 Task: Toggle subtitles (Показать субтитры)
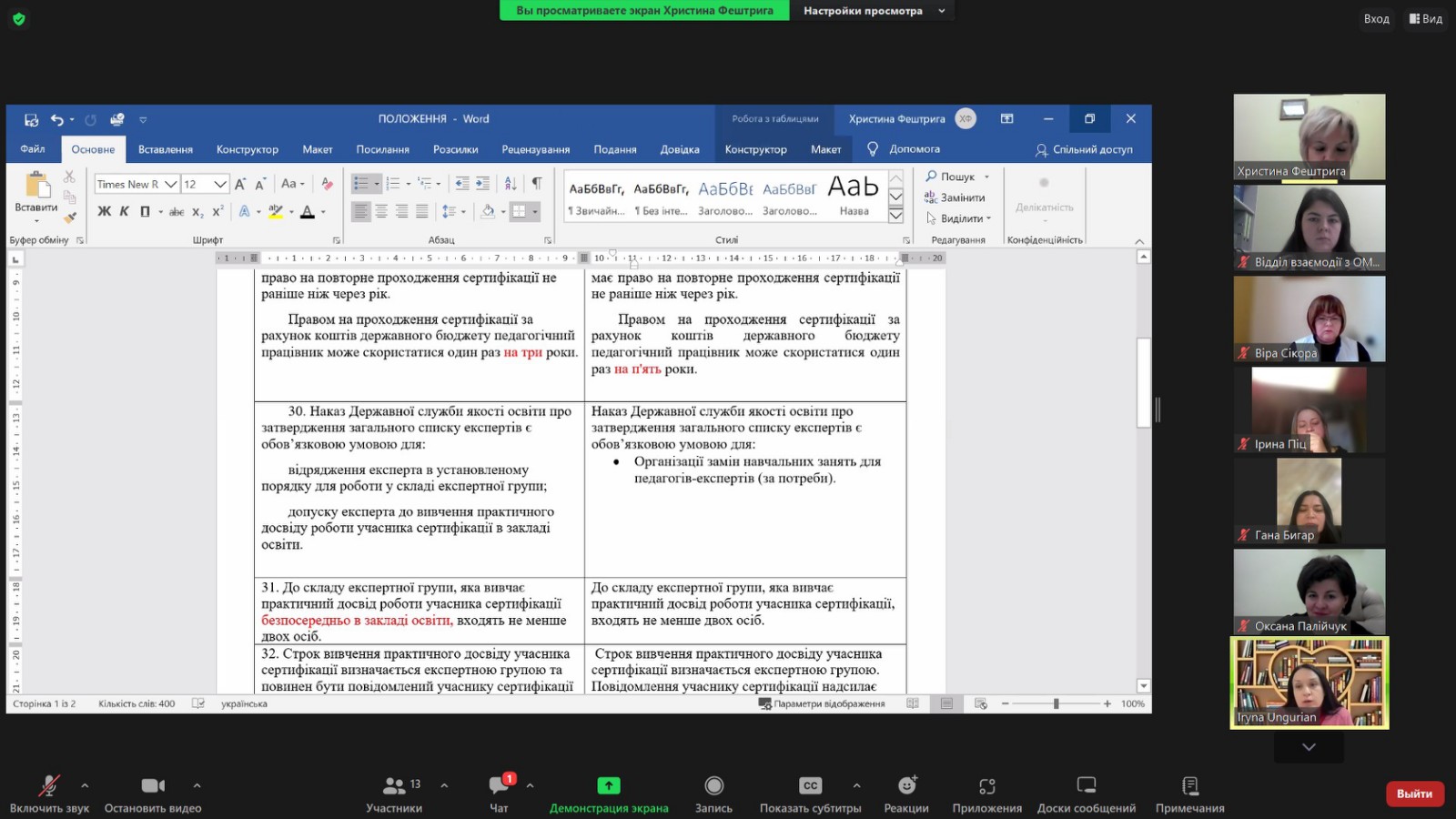[810, 794]
